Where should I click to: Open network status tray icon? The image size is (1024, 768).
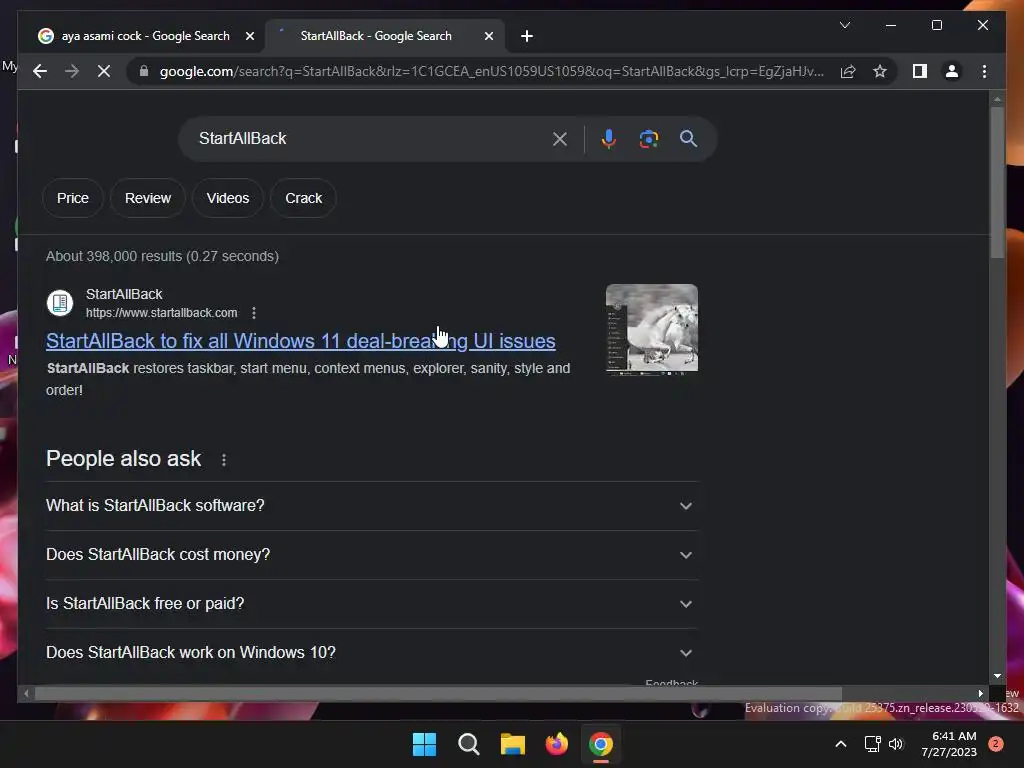coord(872,744)
